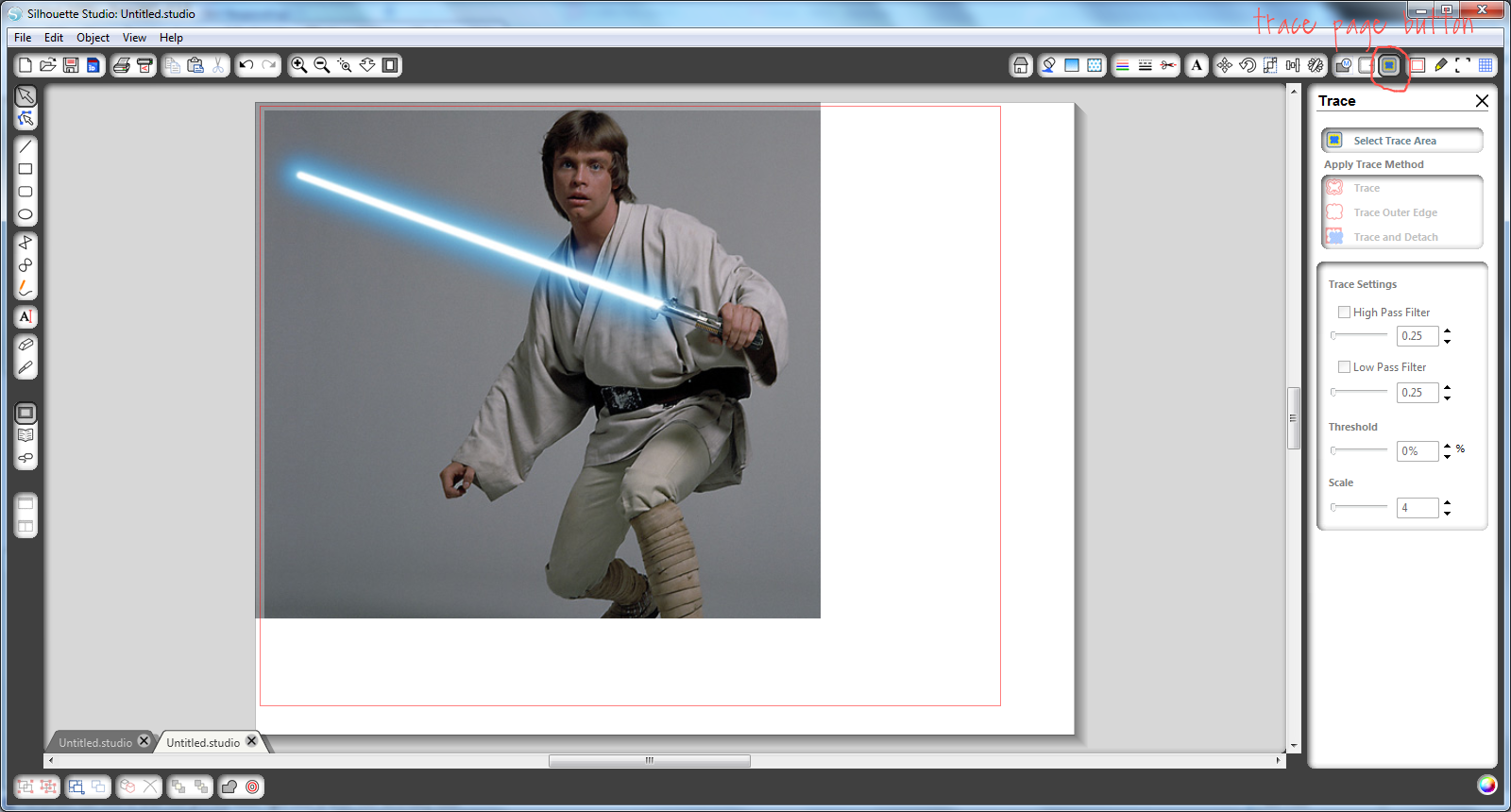
Task: Open the Text Style 'A' window
Action: pos(1197,65)
